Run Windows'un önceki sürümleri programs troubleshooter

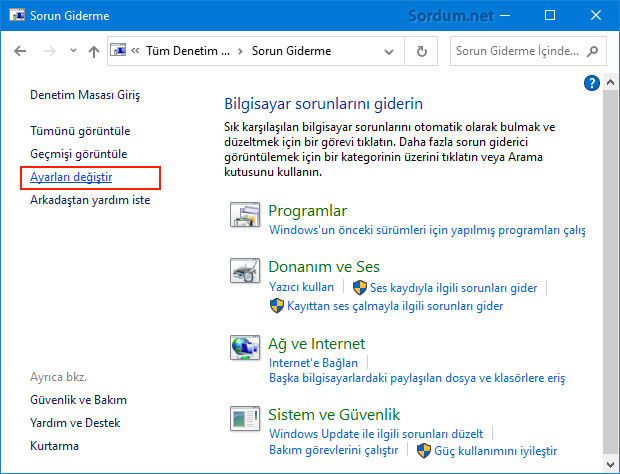(427, 230)
